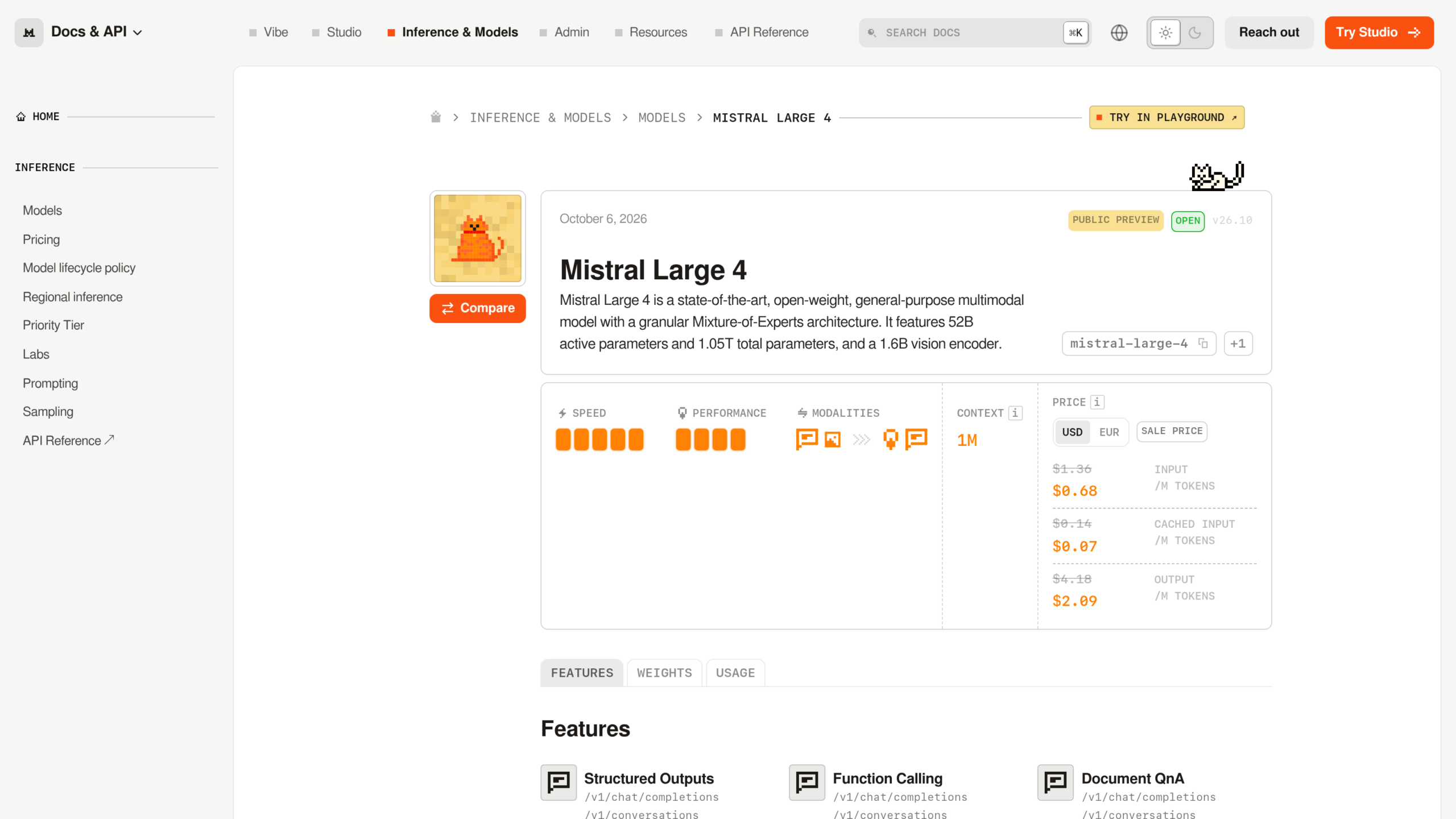
Task: Click Try in Playground button
Action: click(1167, 117)
